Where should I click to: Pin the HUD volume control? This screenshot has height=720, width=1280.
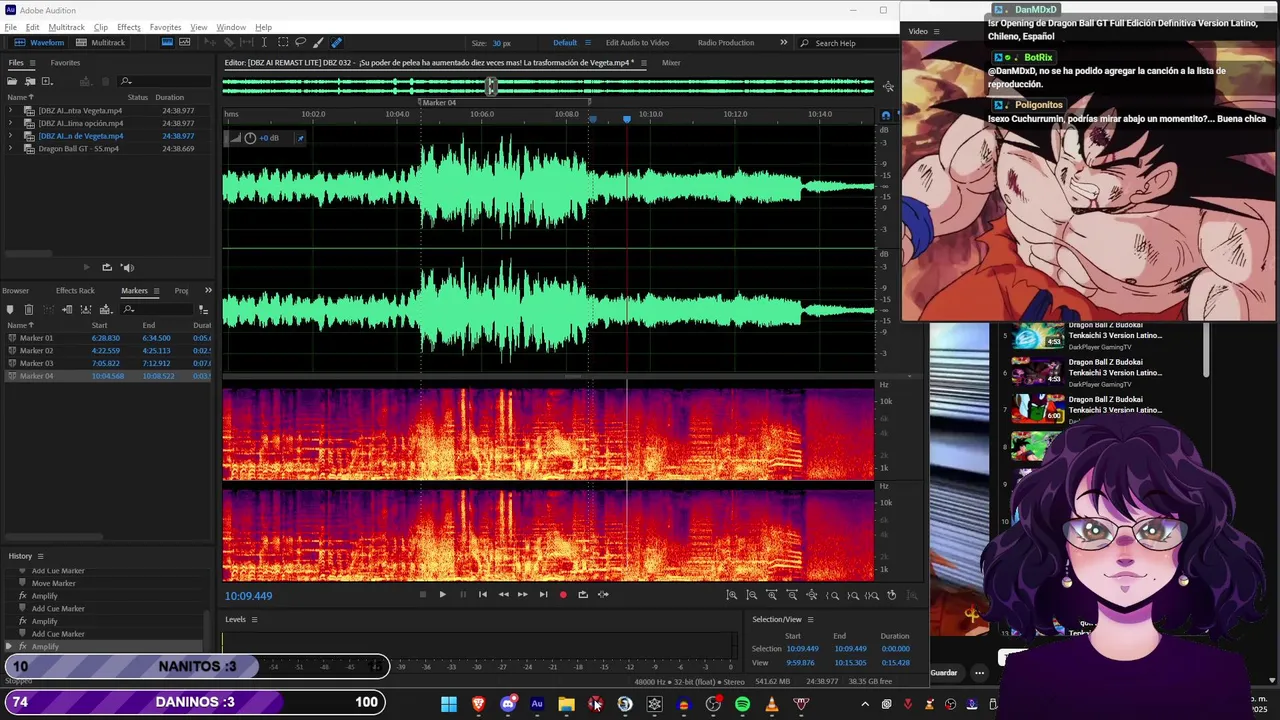pyautogui.click(x=300, y=138)
